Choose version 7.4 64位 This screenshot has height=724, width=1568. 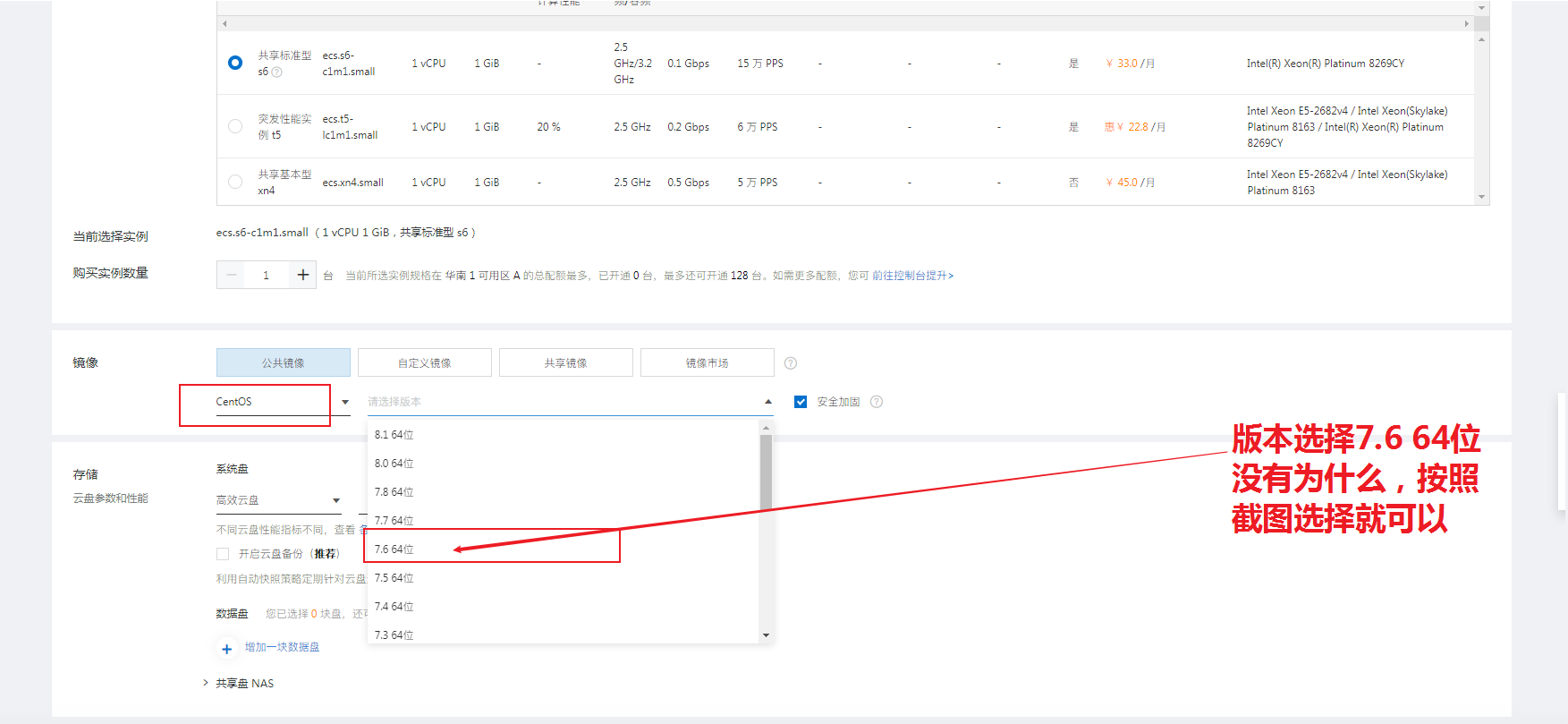564,607
